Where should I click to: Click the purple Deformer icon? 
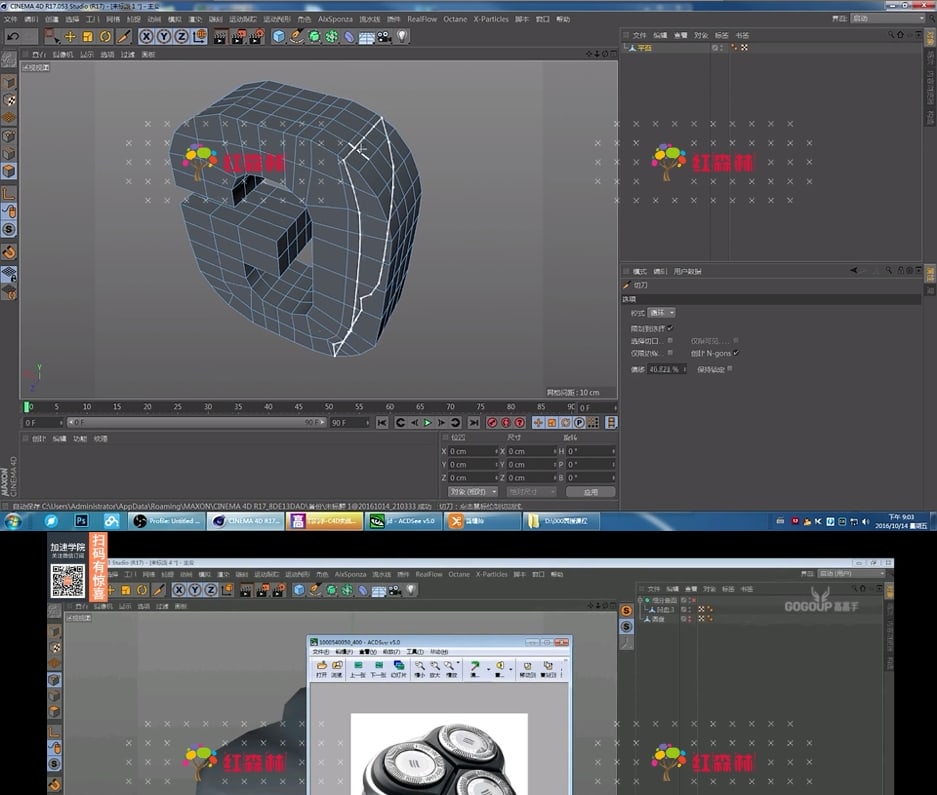click(349, 37)
